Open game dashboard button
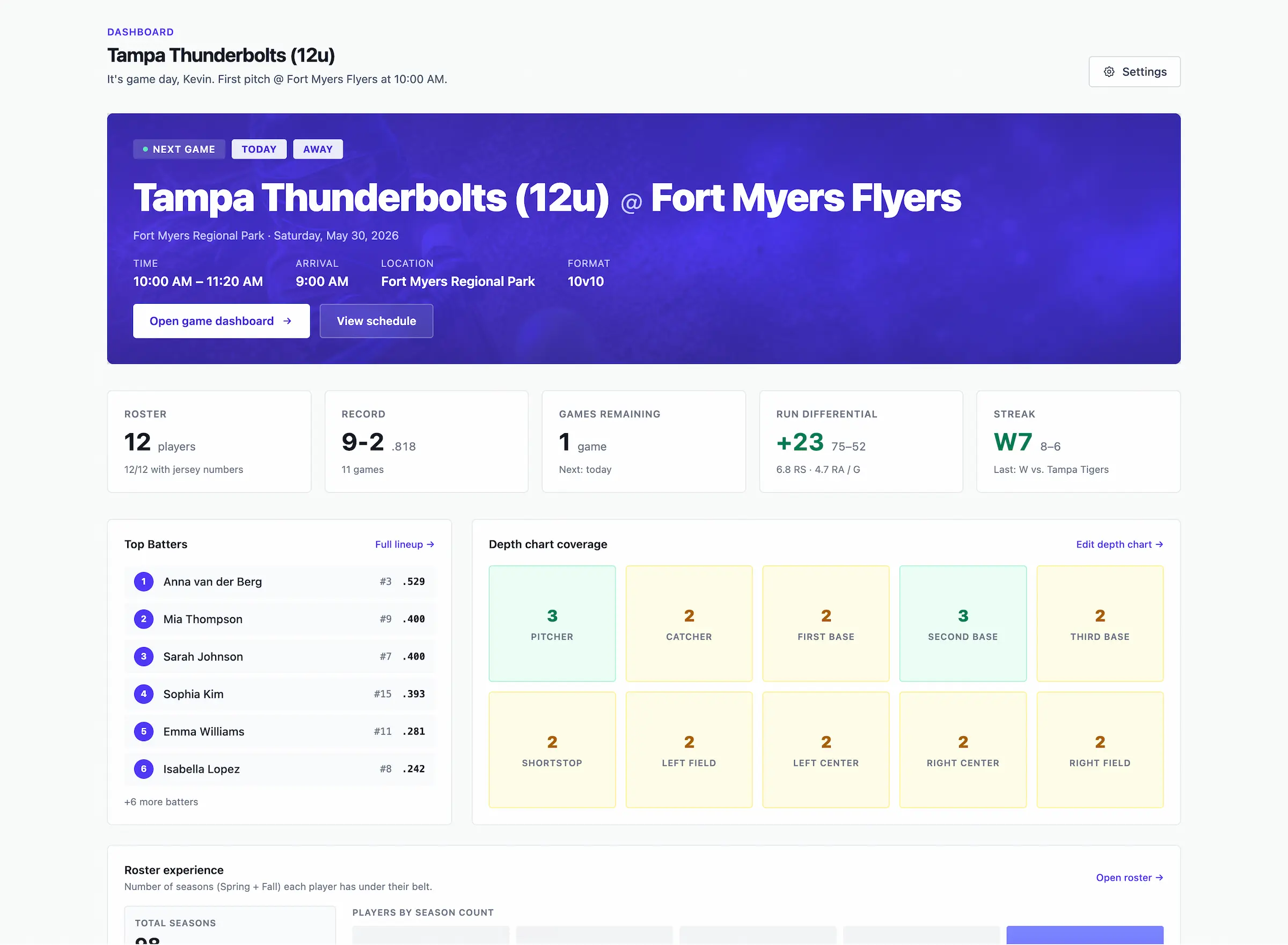Image resolution: width=1288 pixels, height=945 pixels. click(x=221, y=321)
